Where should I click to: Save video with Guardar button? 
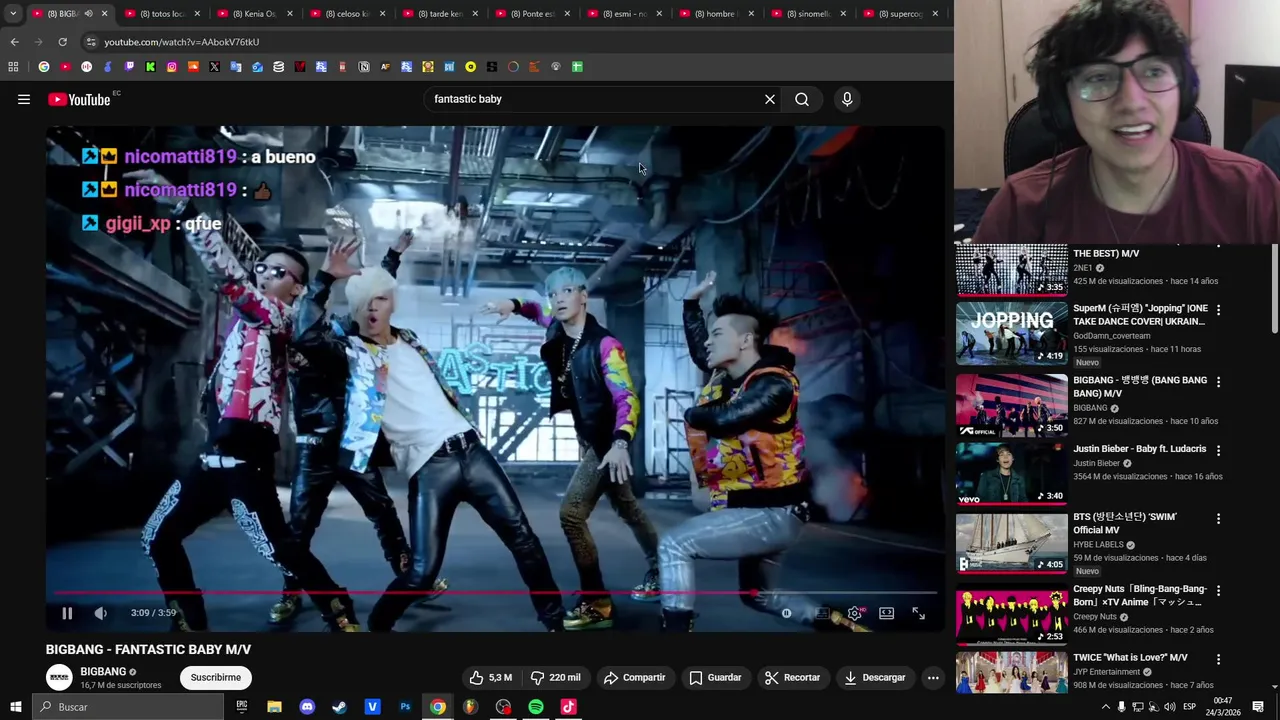tap(715, 677)
